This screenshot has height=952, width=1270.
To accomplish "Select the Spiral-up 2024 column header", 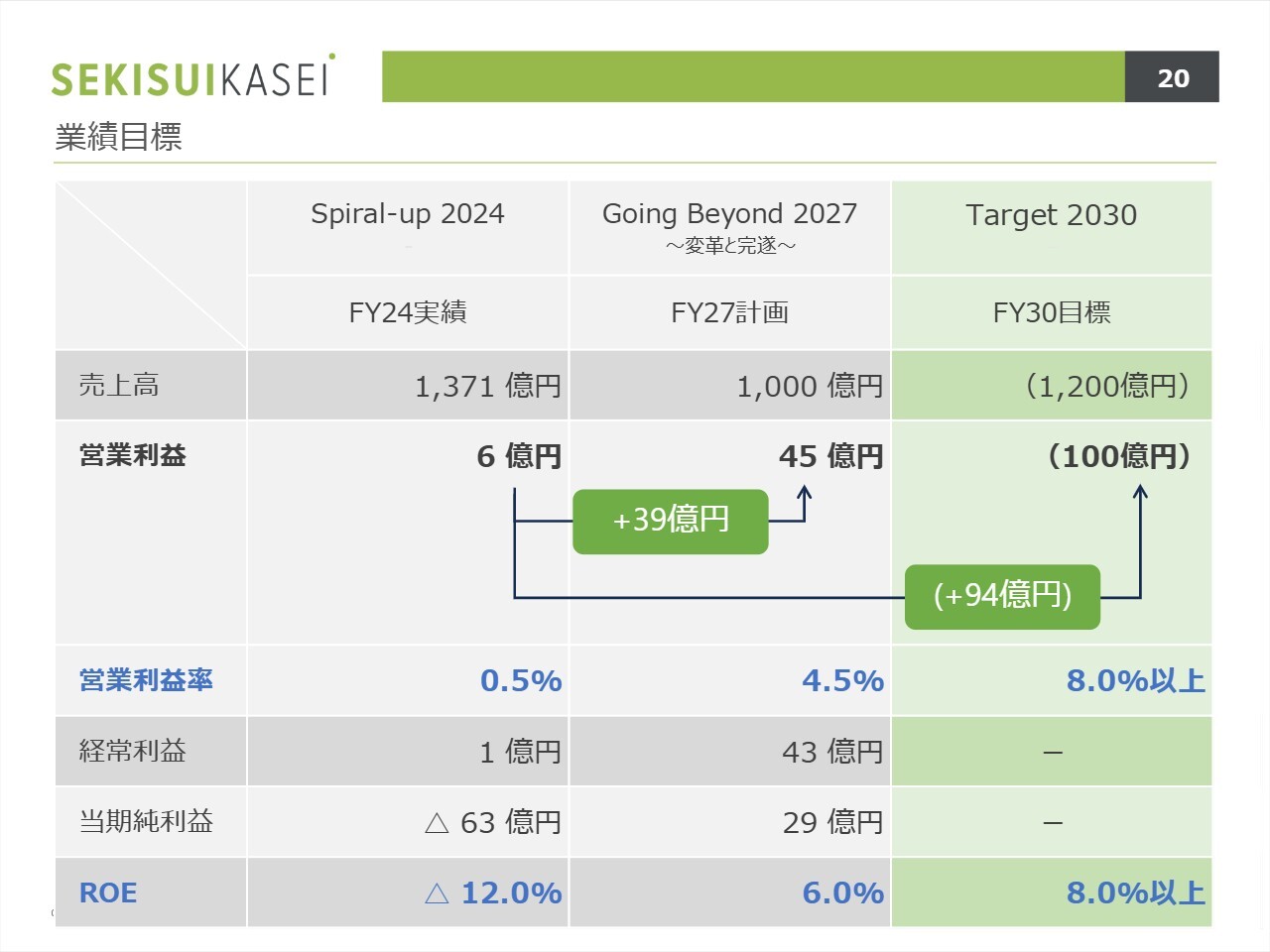I will pyautogui.click(x=407, y=215).
